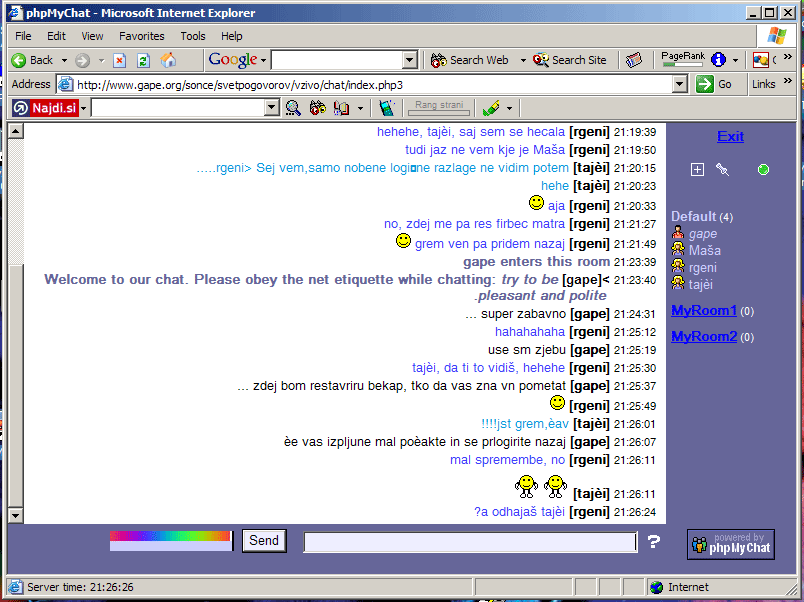The height and width of the screenshot is (602, 804).
Task: Open the View menu
Action: coord(92,36)
